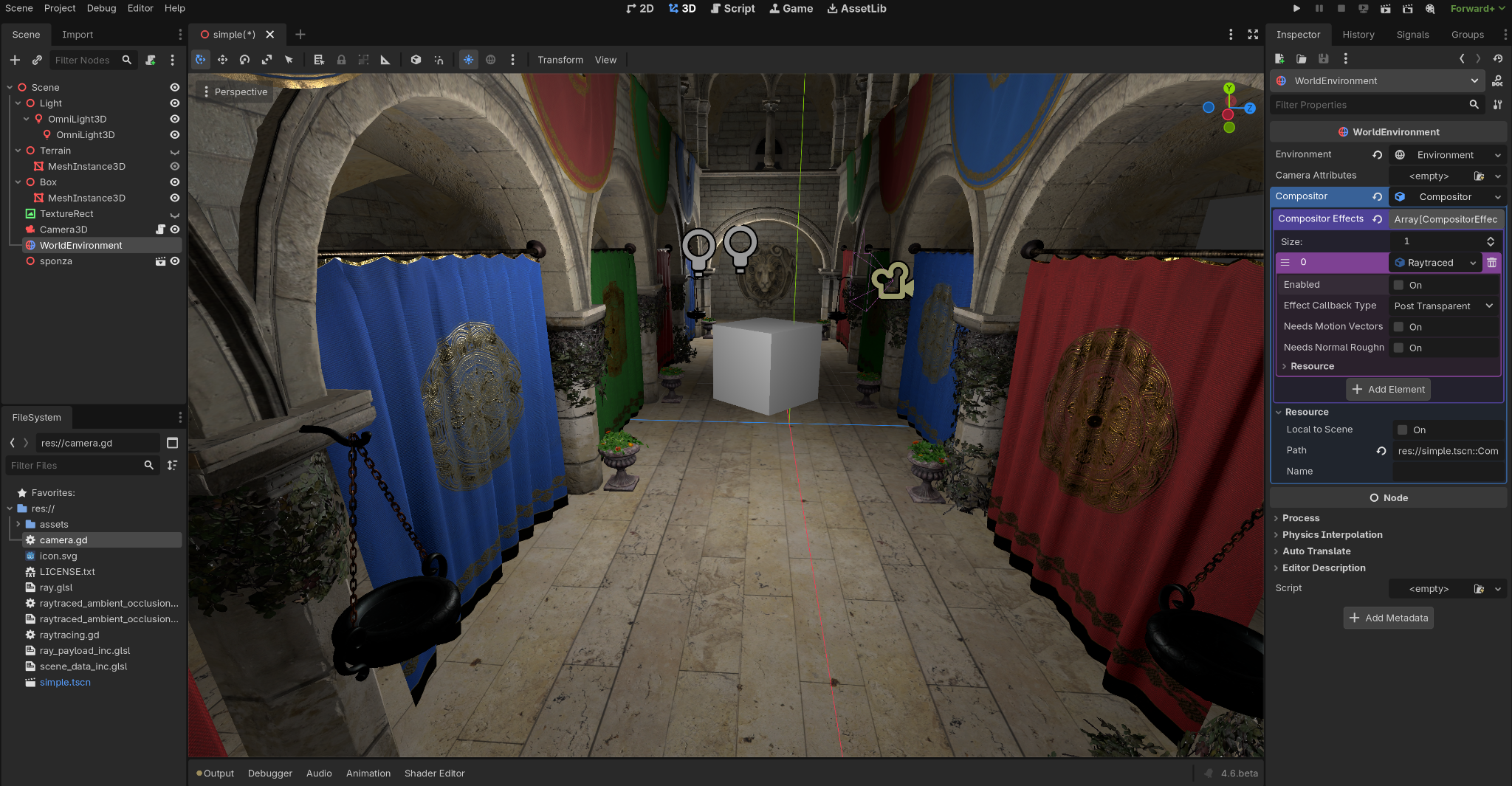Select the Rotate Mode tool
The image size is (1512, 786).
tap(244, 60)
